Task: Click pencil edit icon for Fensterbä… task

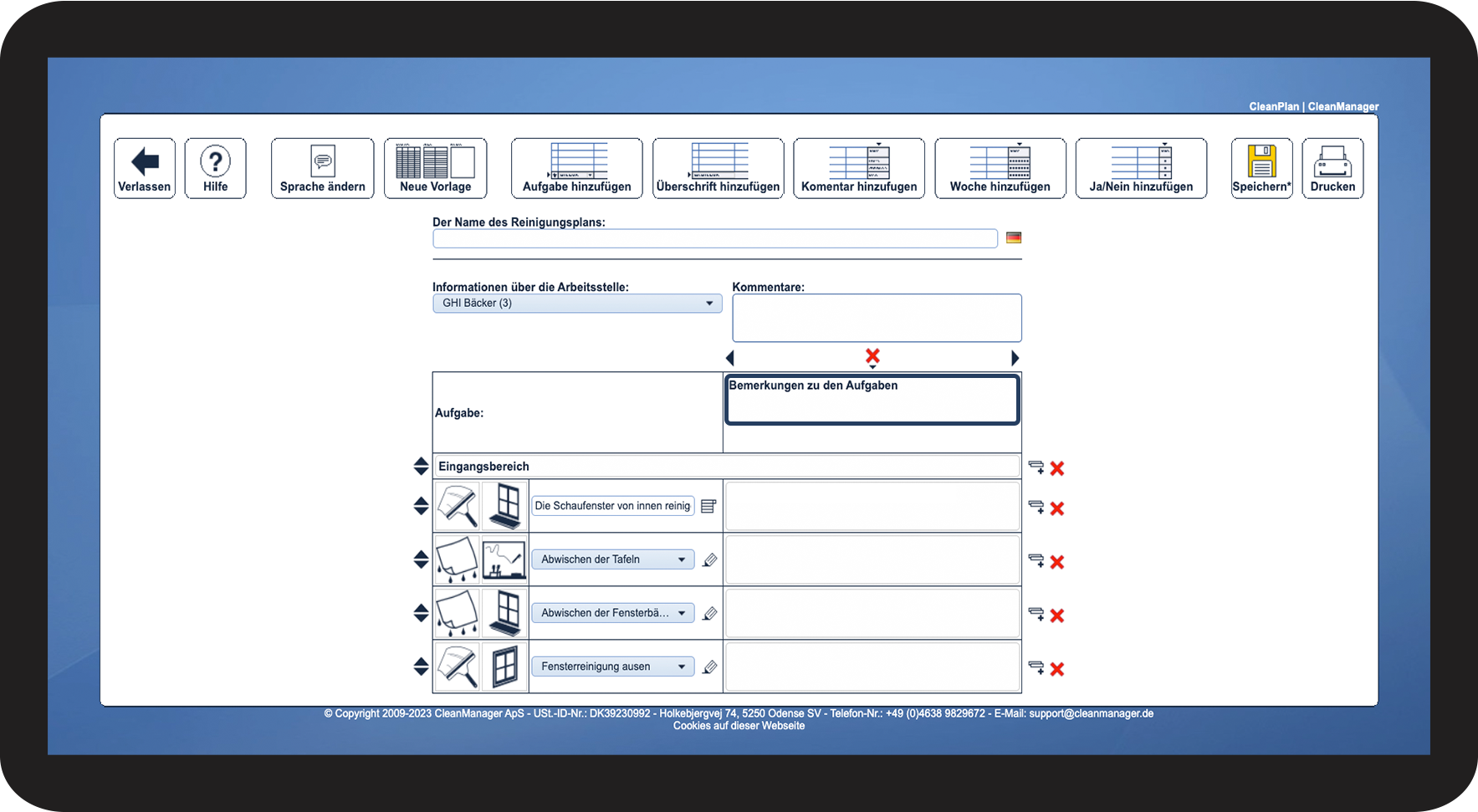Action: [x=709, y=614]
